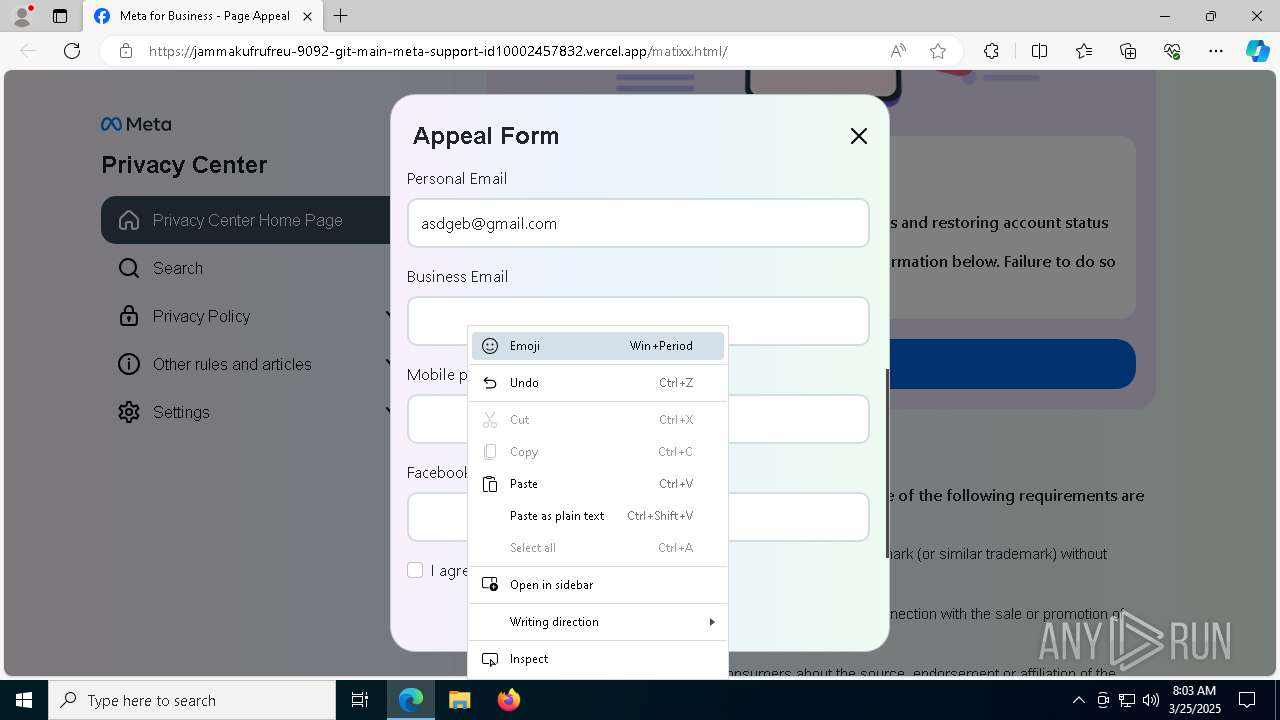This screenshot has width=1280, height=720.
Task: Open the browser profile icon
Action: click(x=22, y=16)
